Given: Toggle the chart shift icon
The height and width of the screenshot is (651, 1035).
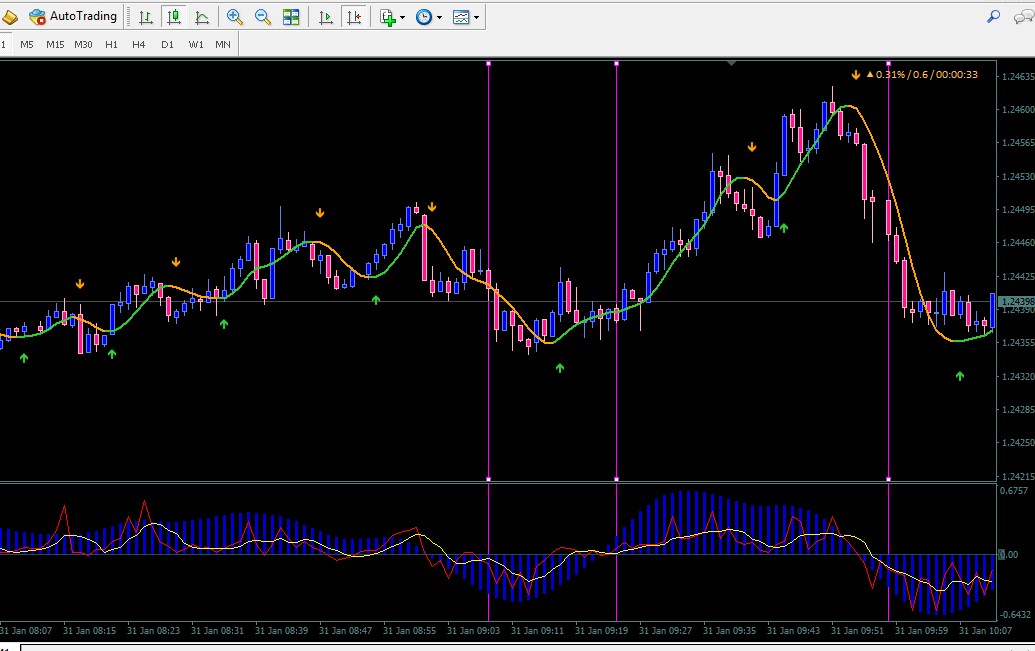Looking at the screenshot, I should (x=354, y=17).
